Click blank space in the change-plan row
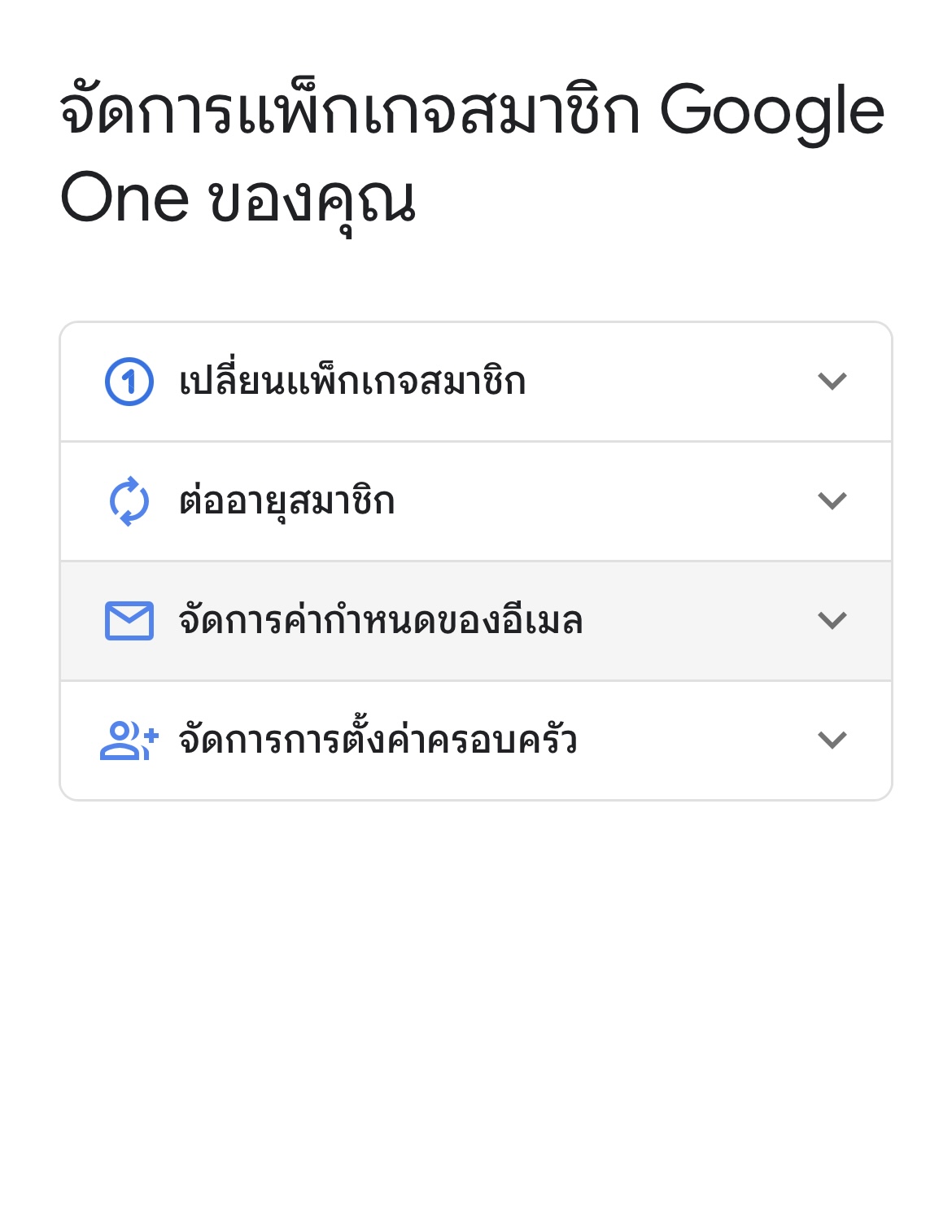 point(667,382)
